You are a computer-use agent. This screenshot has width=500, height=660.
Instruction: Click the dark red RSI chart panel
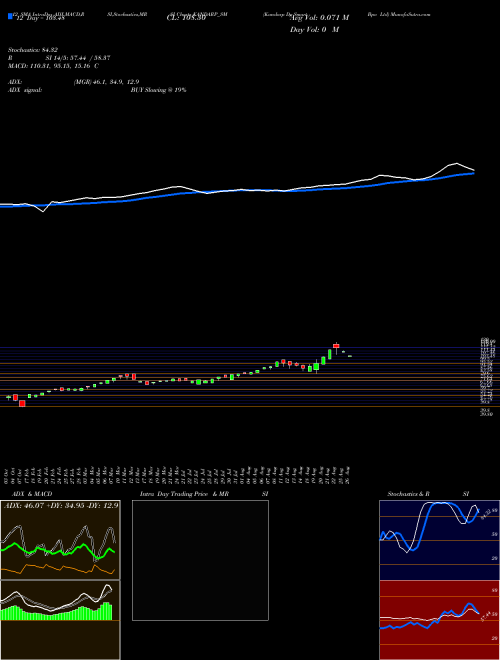(439, 620)
